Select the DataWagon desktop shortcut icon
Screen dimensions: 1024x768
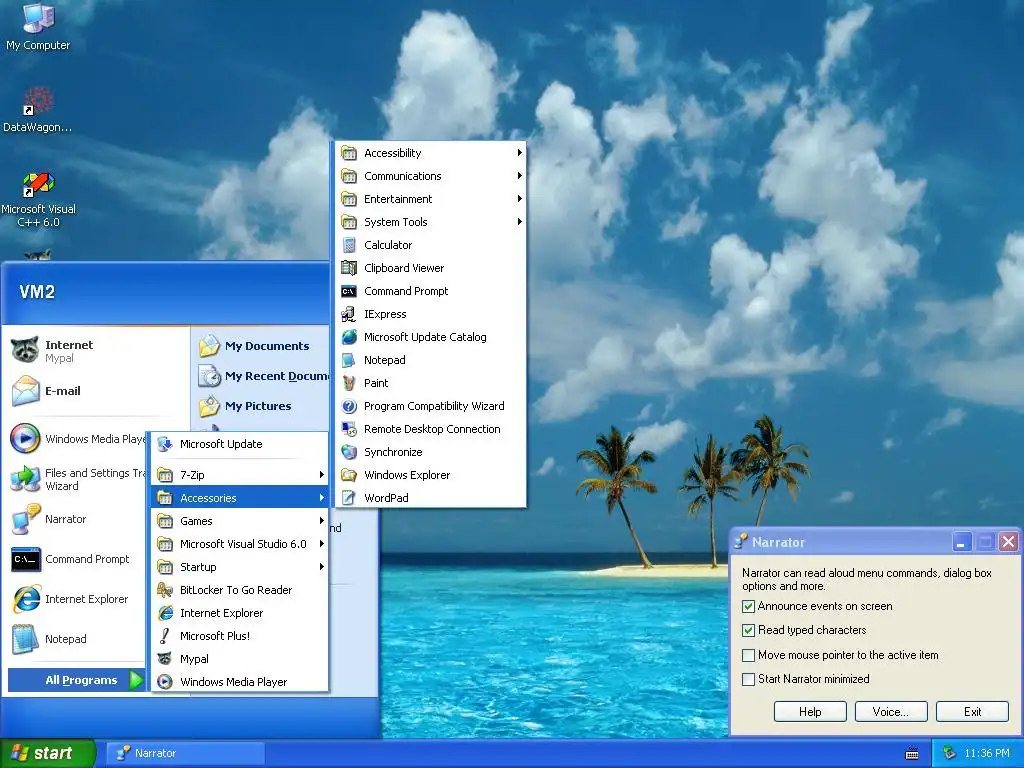38,101
